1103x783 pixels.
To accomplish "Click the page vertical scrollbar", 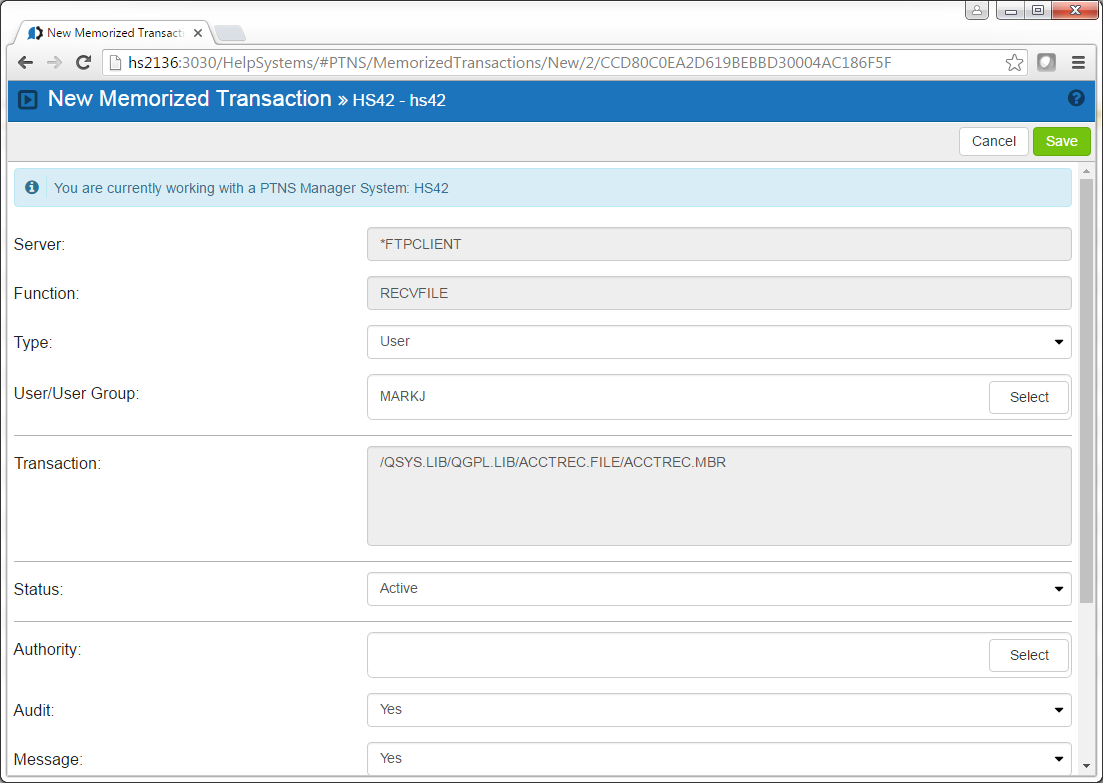I will pyautogui.click(x=1087, y=390).
